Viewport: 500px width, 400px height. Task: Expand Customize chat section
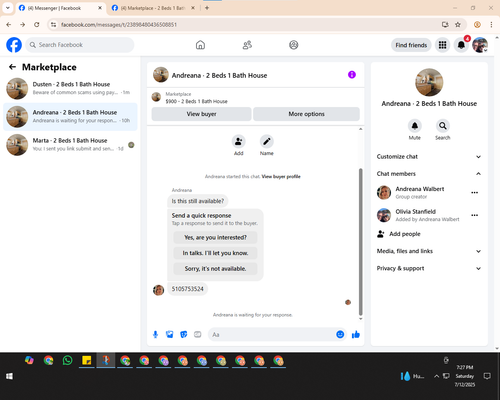[429, 157]
